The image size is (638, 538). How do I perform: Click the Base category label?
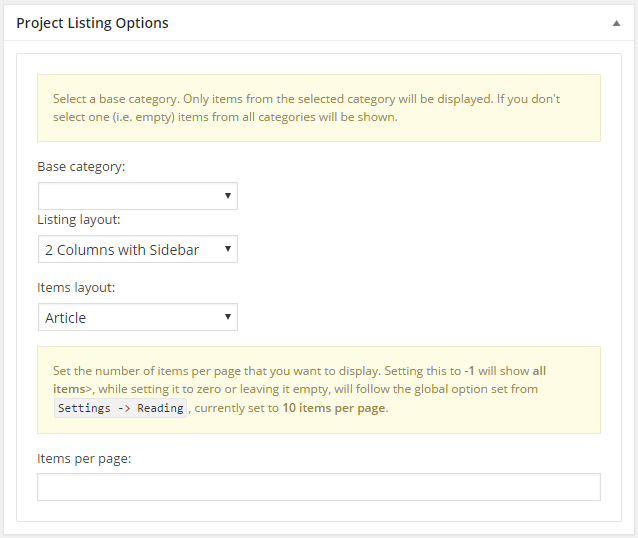[x=81, y=167]
